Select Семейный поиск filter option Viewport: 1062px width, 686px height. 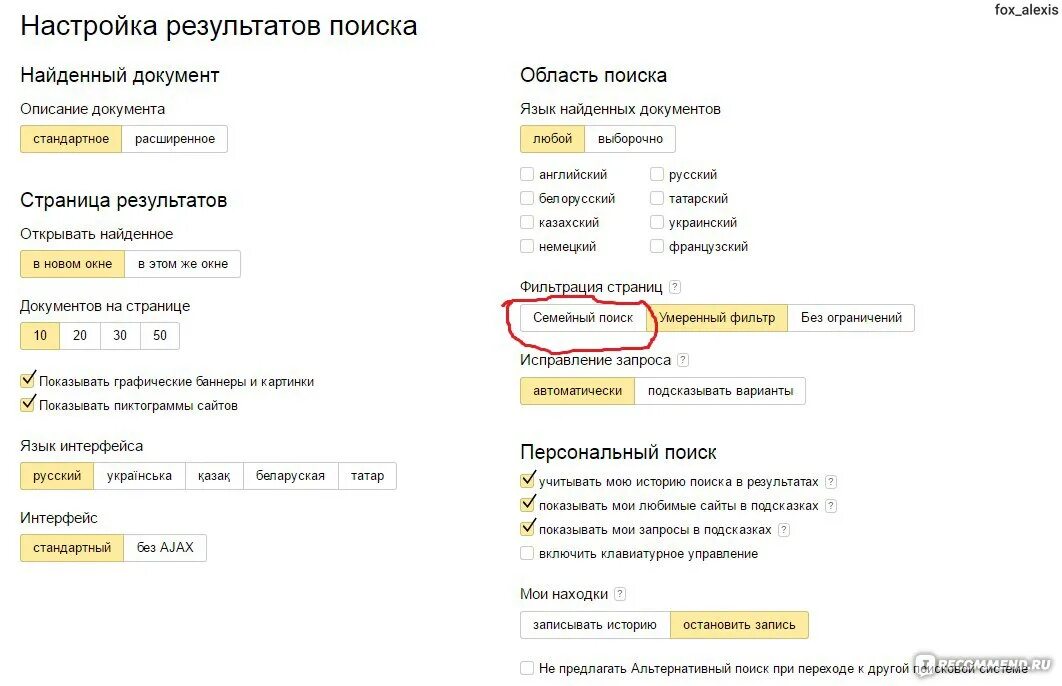coord(583,318)
